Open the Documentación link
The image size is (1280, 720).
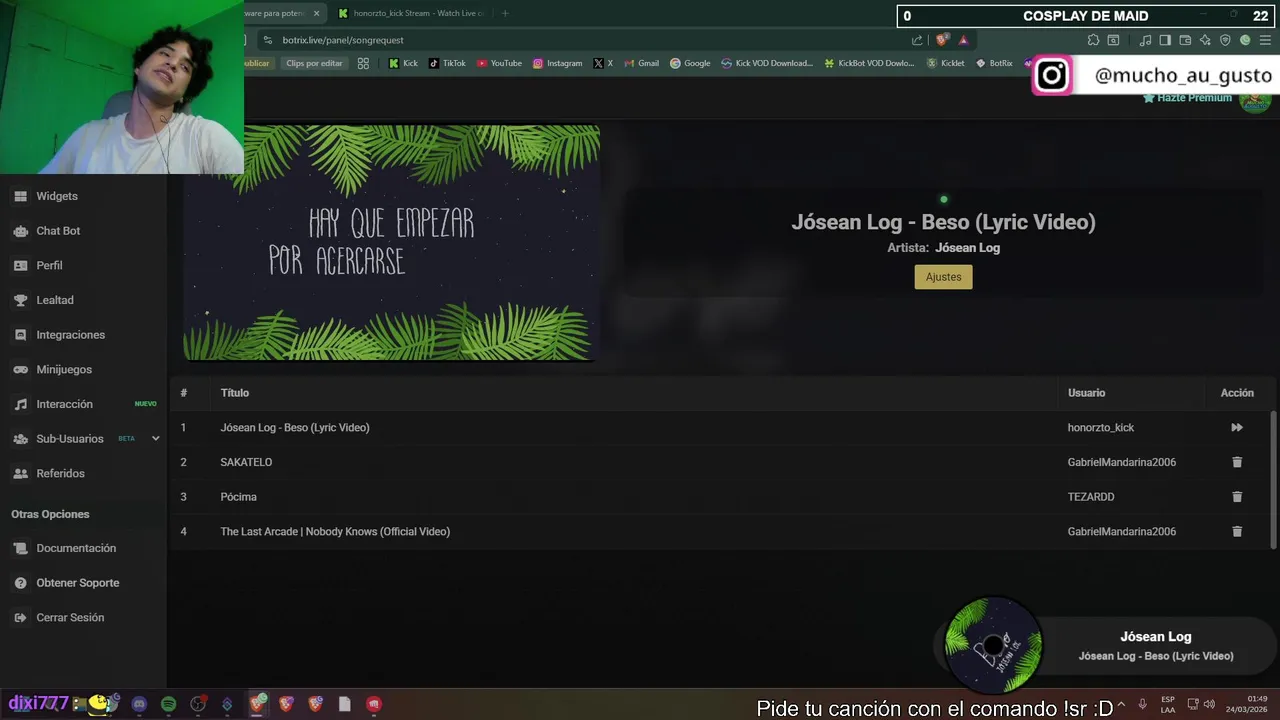[76, 548]
